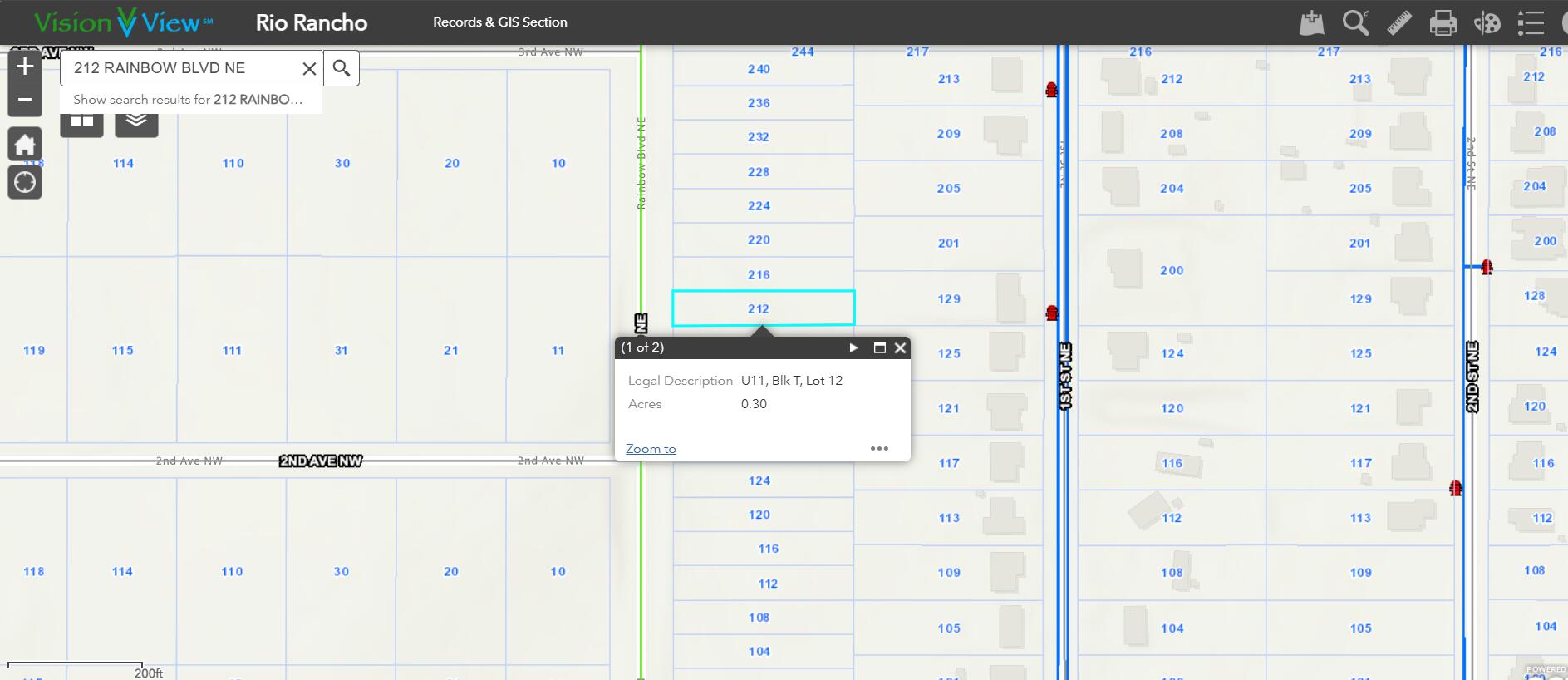Zoom out on the map

coord(25,100)
